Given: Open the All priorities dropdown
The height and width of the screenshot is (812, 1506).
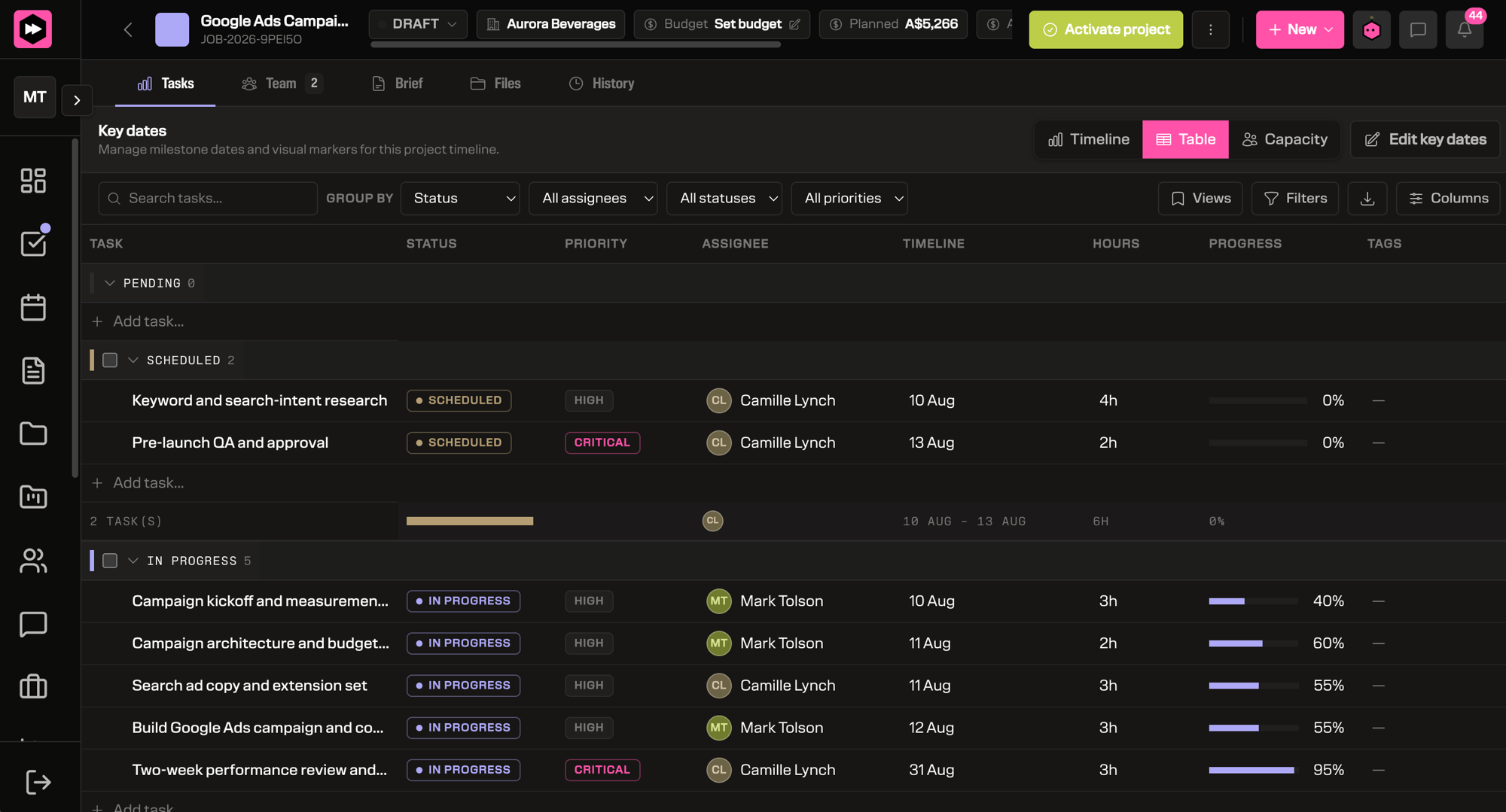Looking at the screenshot, I should pyautogui.click(x=849, y=199).
